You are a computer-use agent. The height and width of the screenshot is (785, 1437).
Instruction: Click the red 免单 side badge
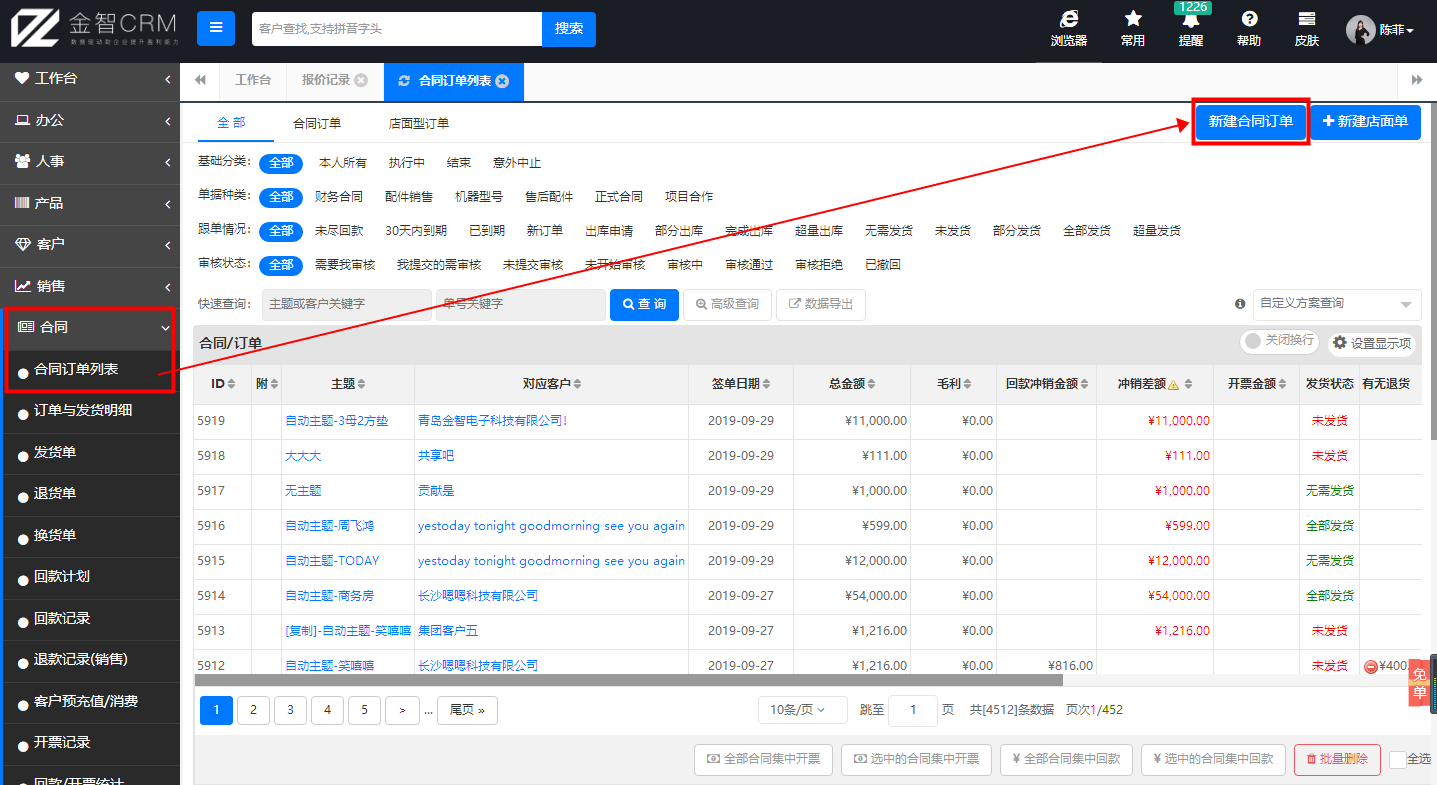click(1420, 684)
